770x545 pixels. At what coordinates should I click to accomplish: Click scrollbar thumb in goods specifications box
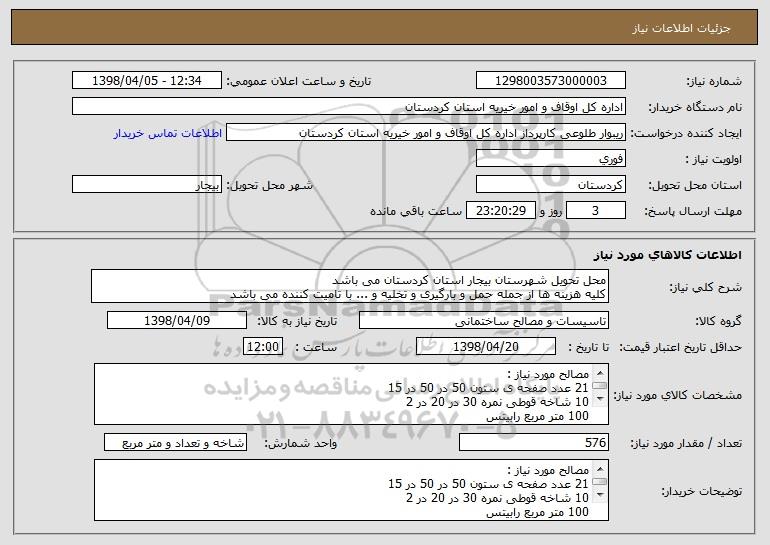coord(600,386)
